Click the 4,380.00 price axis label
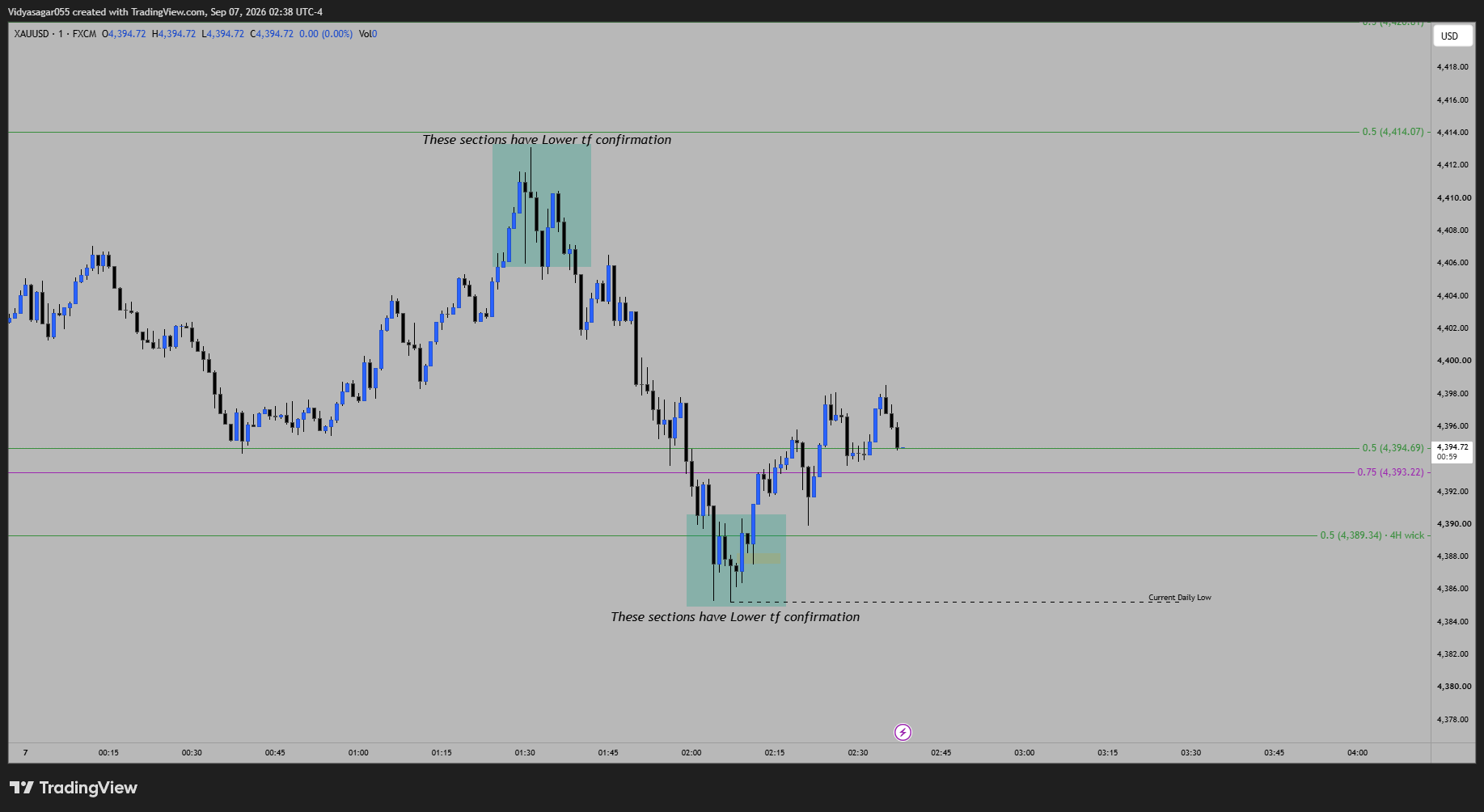 pos(1453,687)
